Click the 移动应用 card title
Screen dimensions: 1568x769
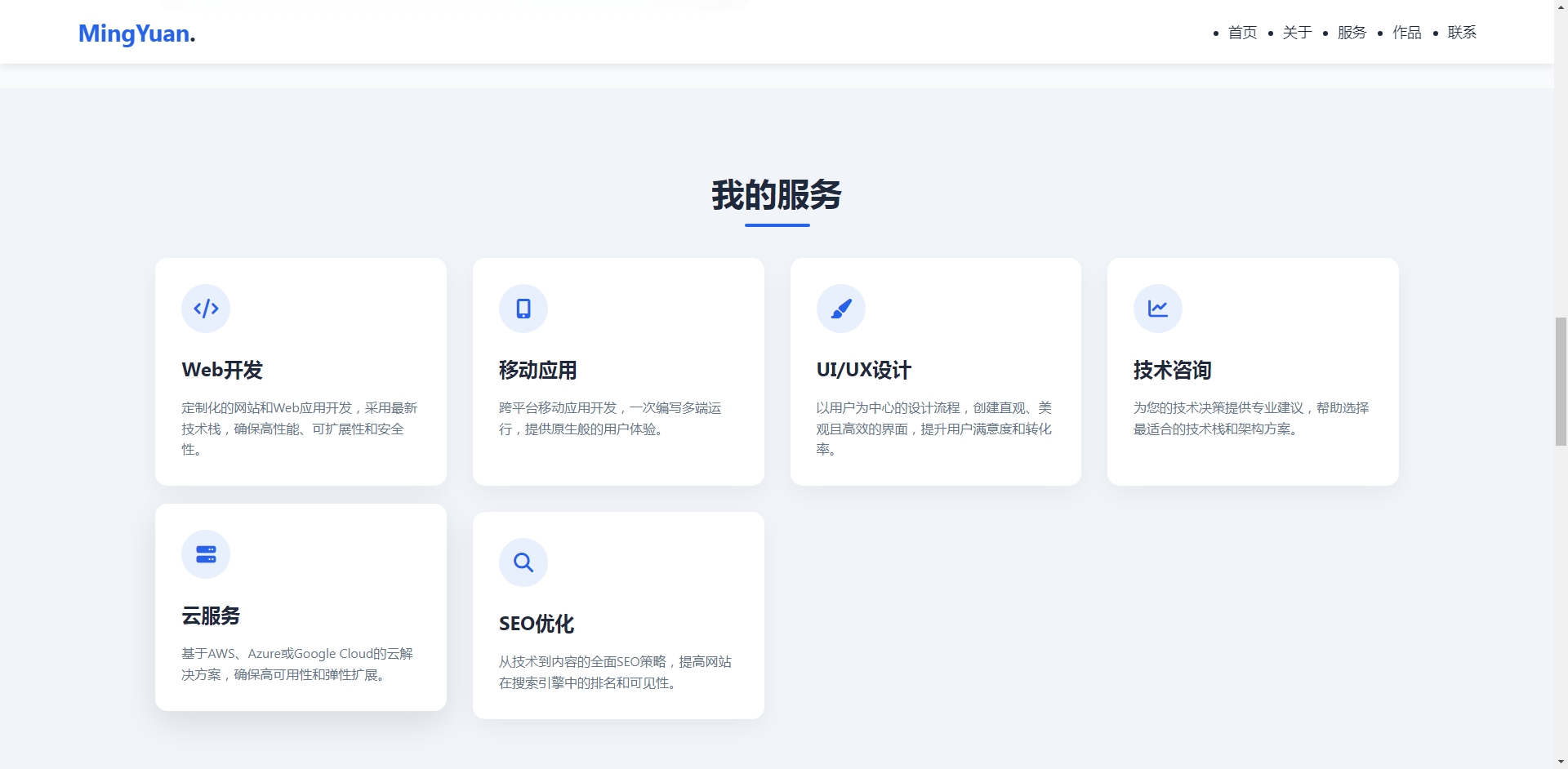tap(538, 370)
